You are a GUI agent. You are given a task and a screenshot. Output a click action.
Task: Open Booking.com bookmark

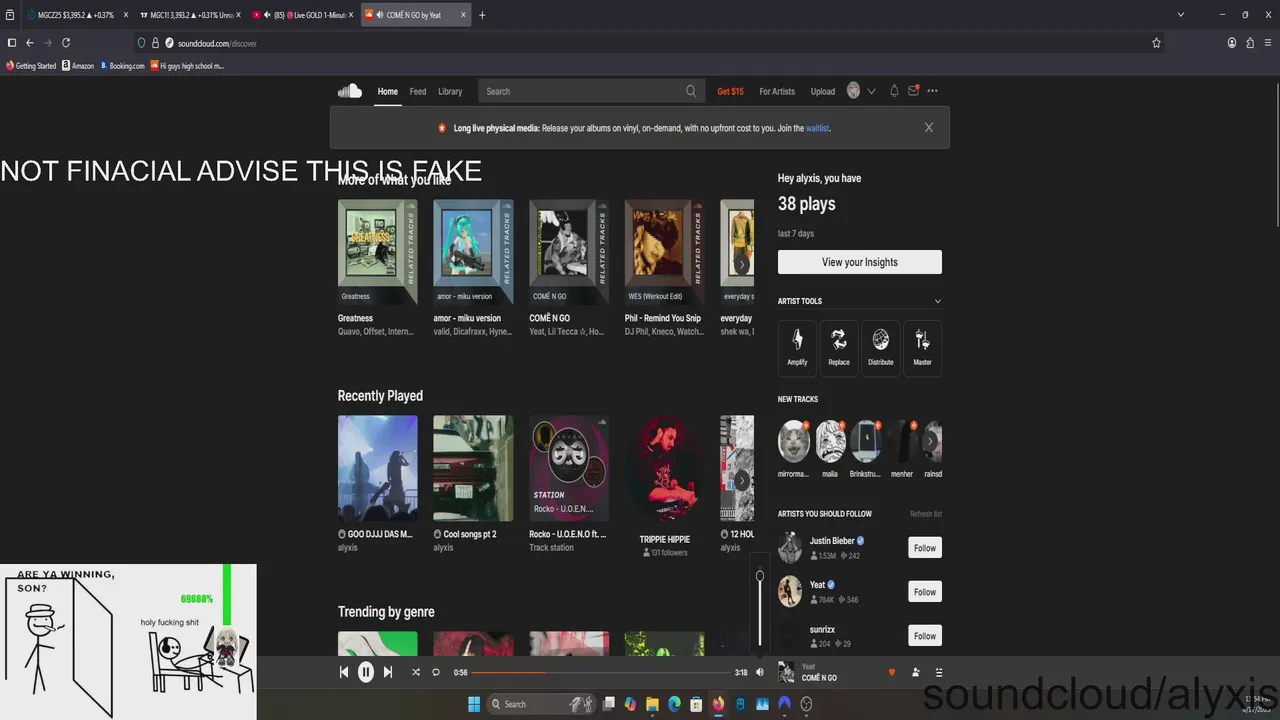pyautogui.click(x=122, y=66)
